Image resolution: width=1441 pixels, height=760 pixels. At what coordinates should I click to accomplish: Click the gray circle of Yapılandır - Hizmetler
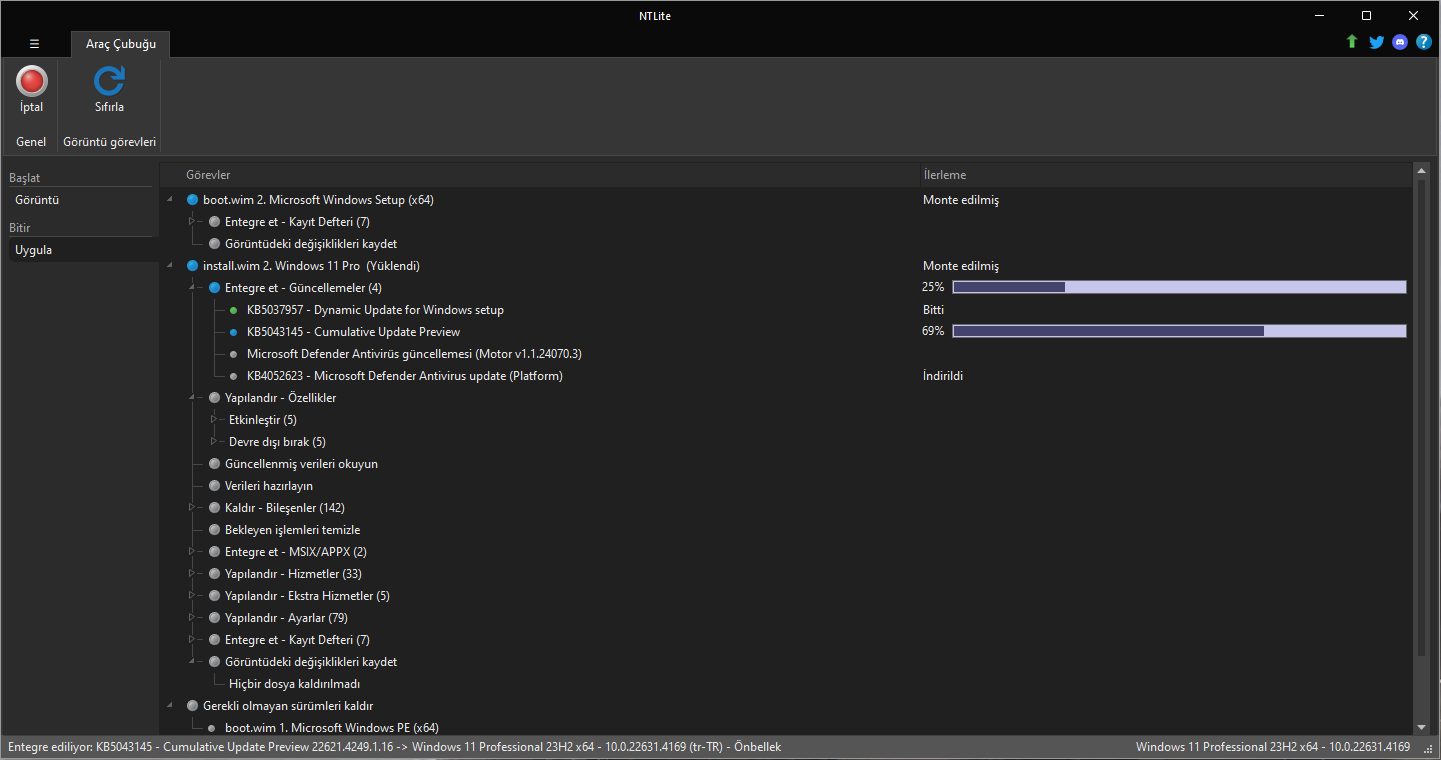pos(214,574)
